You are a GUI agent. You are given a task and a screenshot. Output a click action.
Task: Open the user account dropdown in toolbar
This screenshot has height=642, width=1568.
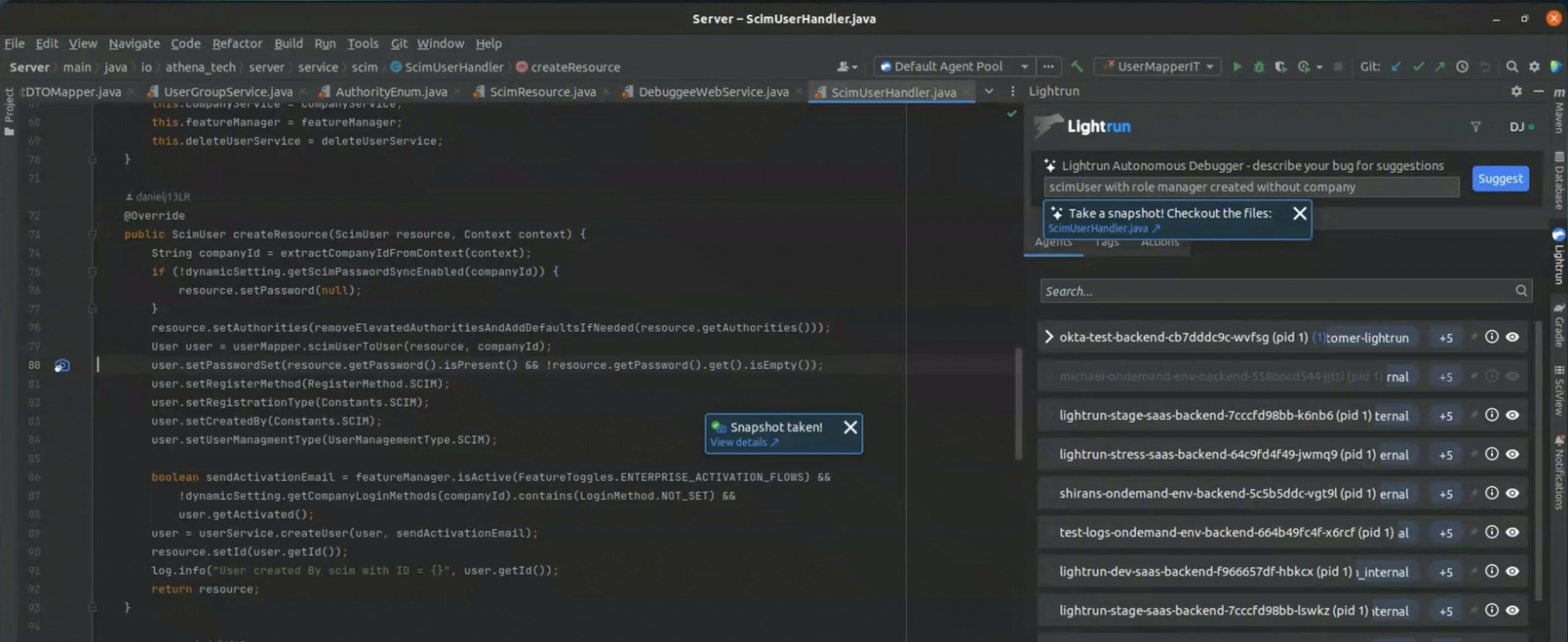[x=848, y=67]
